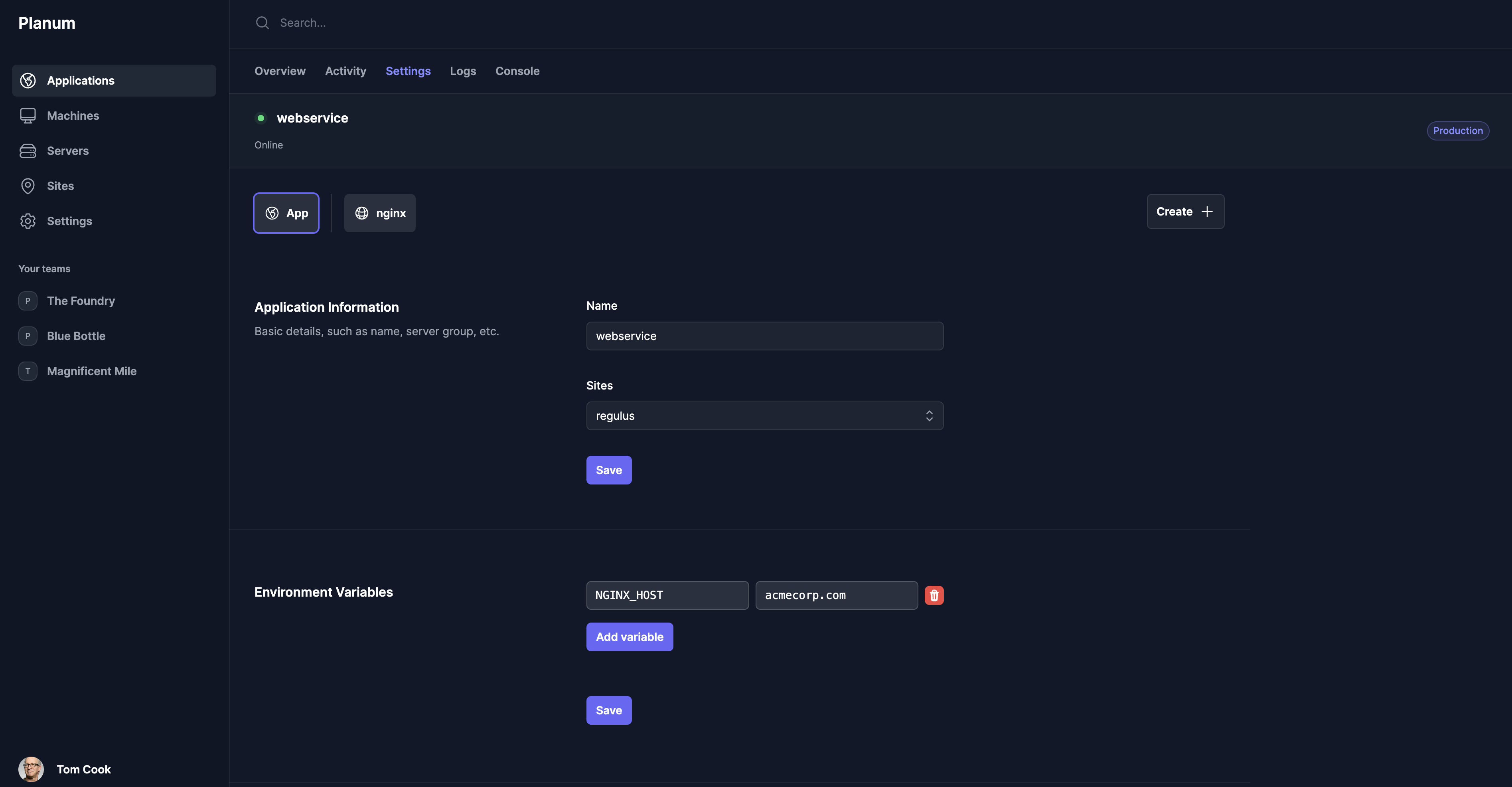Click the up-down chevrons in Sites select
The width and height of the screenshot is (1512, 787).
[x=929, y=416]
